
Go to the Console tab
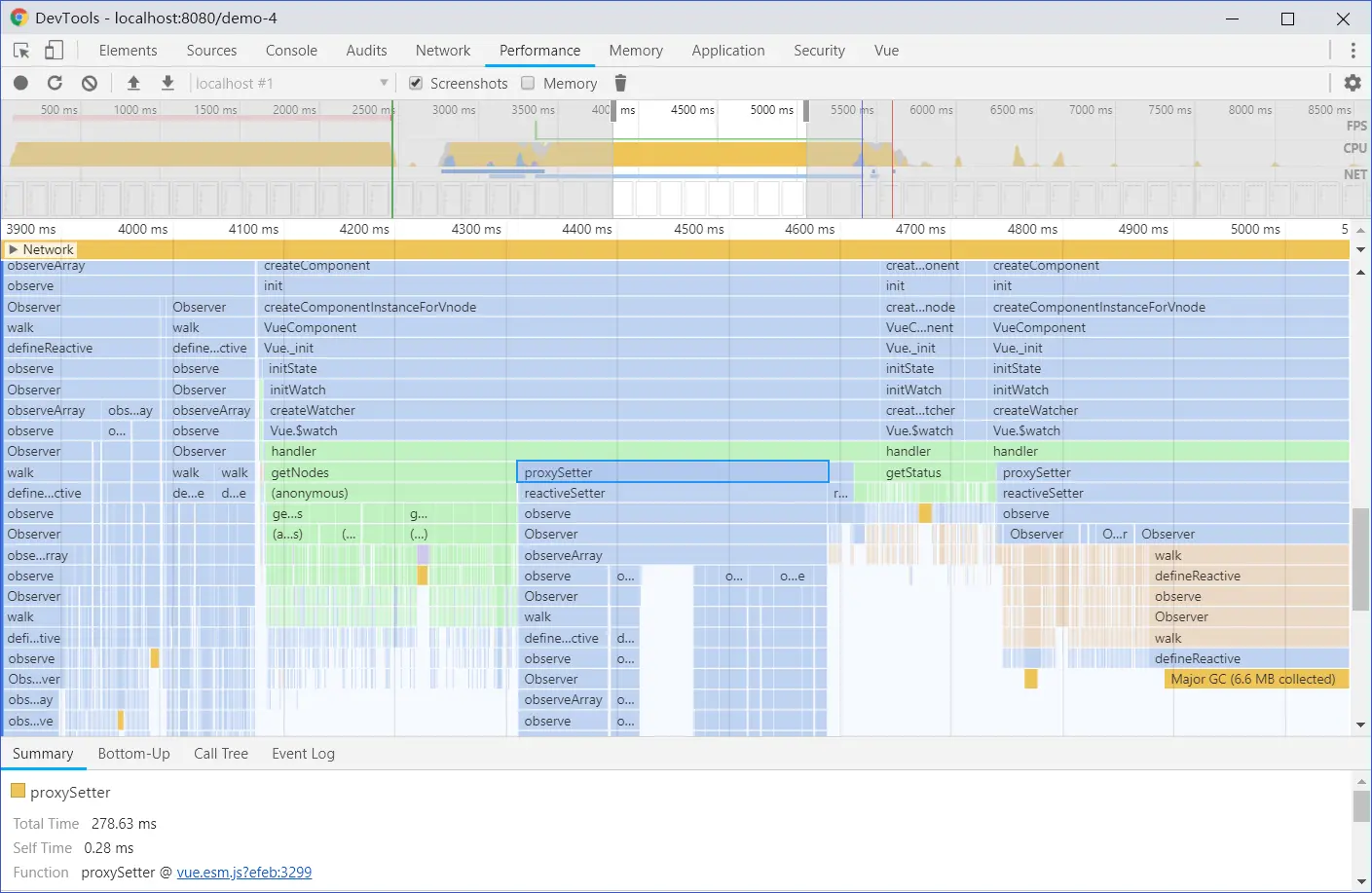(x=291, y=51)
